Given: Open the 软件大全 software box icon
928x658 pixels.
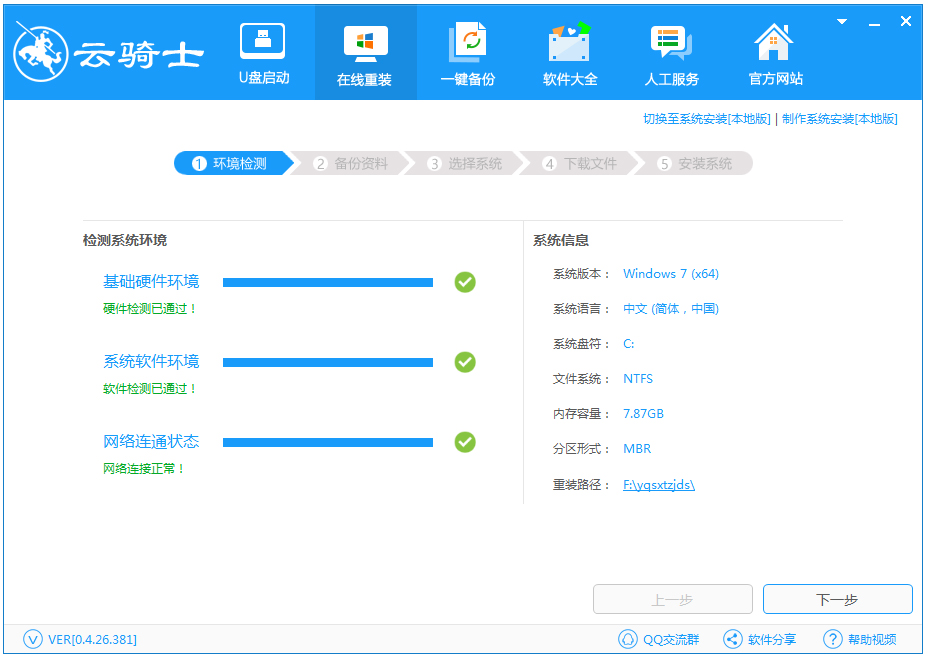Looking at the screenshot, I should pos(569,41).
